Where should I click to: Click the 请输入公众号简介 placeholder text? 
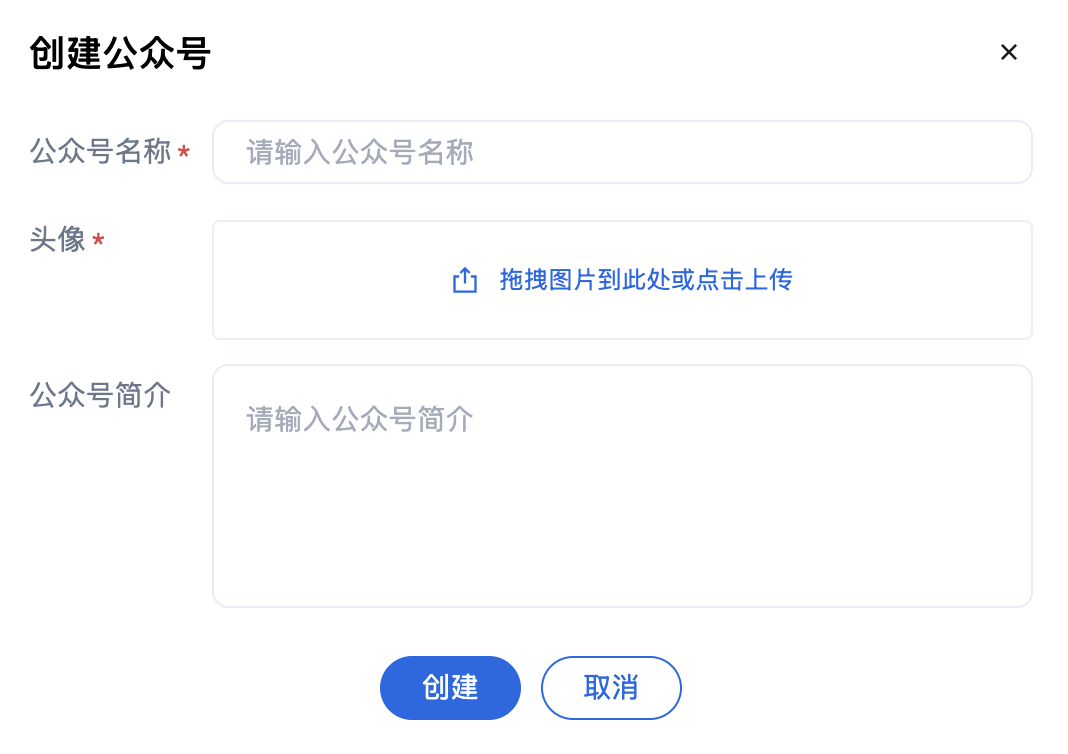(360, 419)
